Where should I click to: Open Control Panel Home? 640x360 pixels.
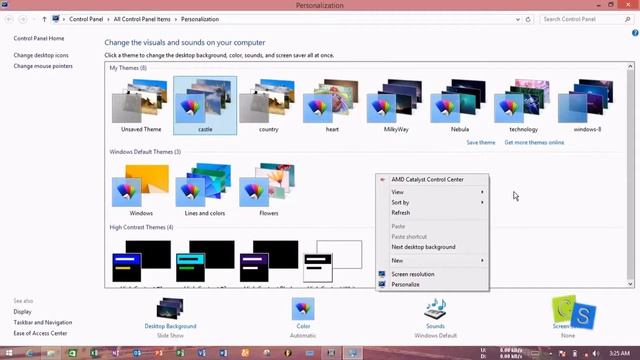pos(39,38)
